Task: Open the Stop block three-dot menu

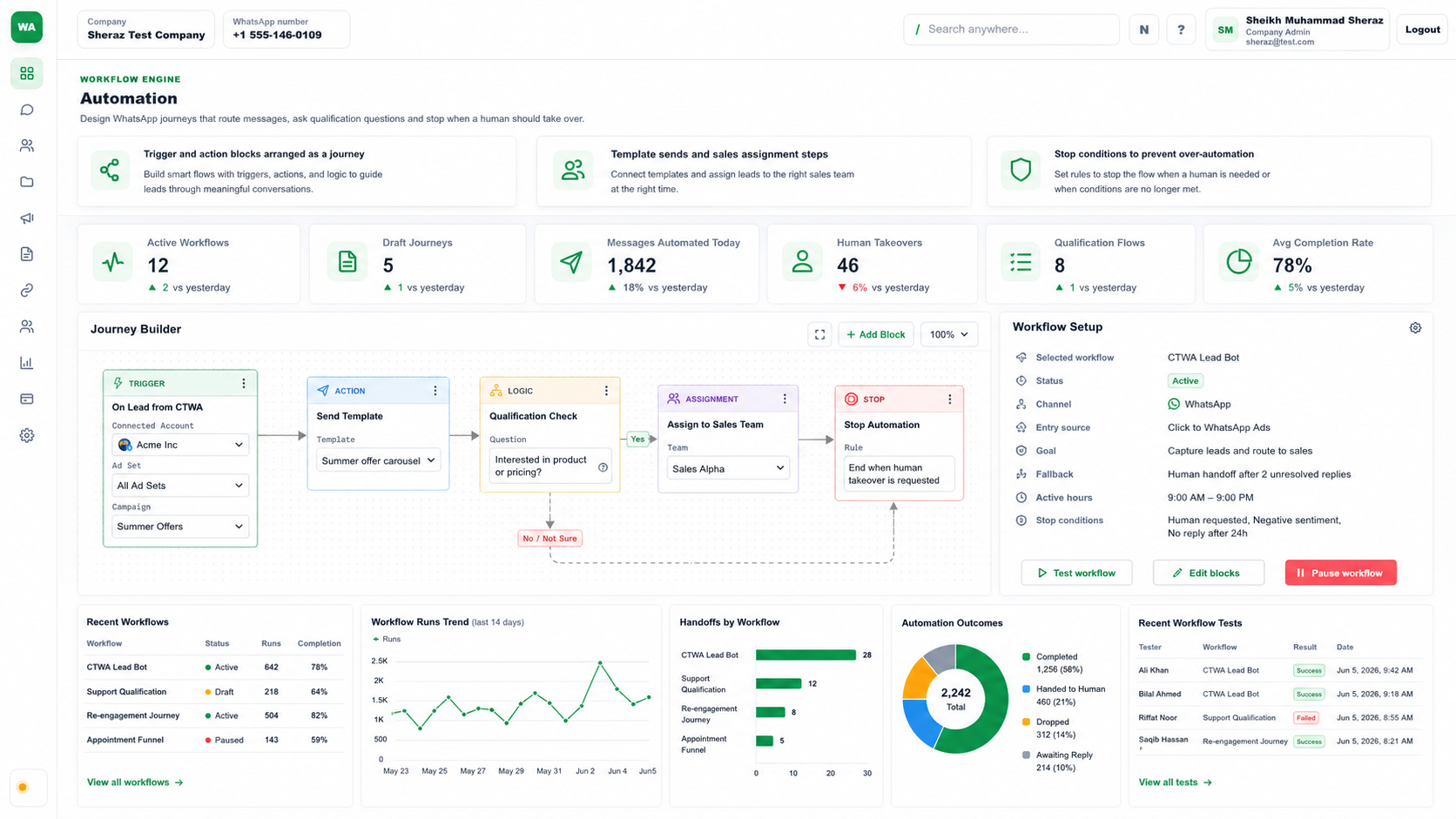Action: (949, 399)
